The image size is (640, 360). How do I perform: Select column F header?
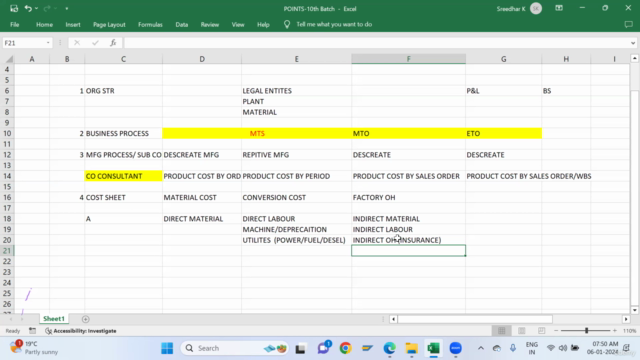tap(408, 59)
